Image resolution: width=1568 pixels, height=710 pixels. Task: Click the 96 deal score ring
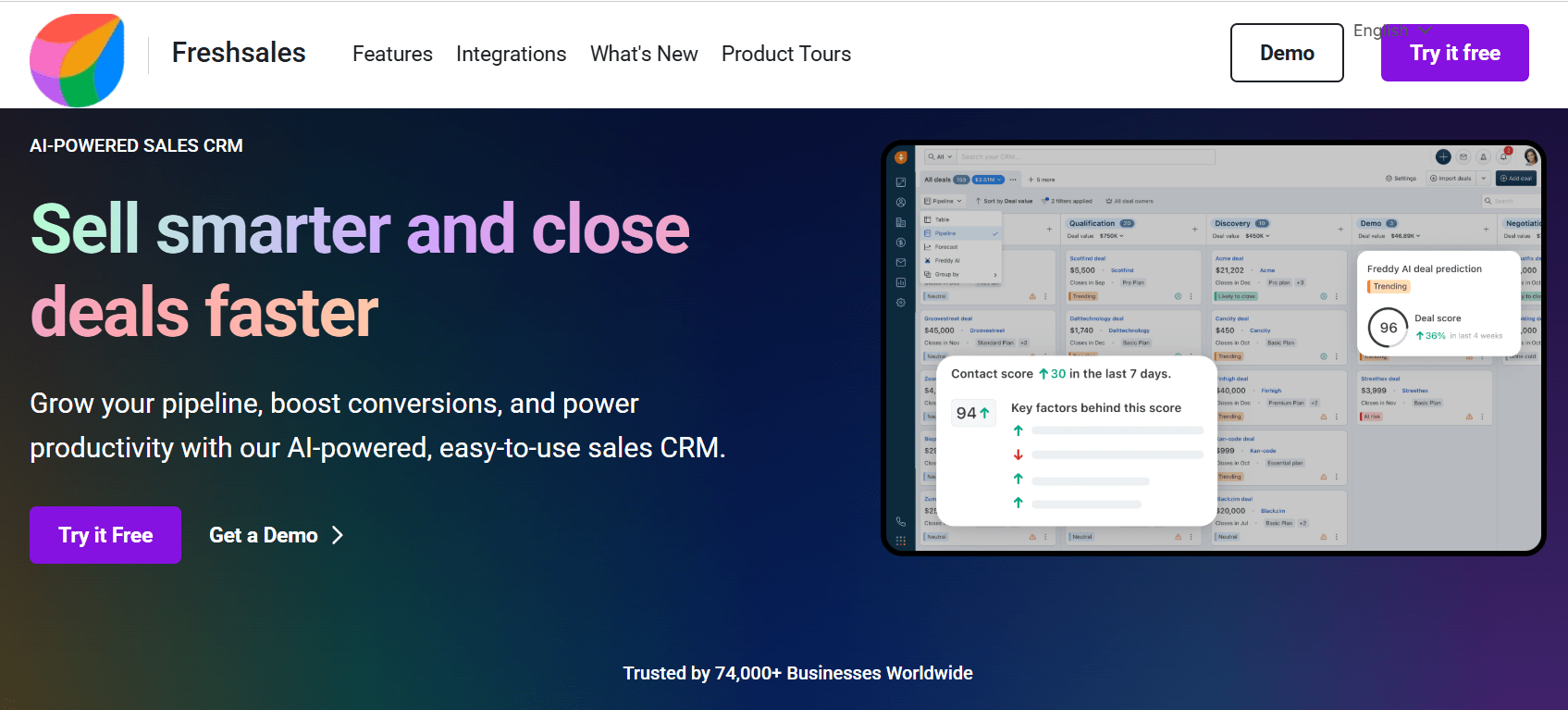(1389, 327)
